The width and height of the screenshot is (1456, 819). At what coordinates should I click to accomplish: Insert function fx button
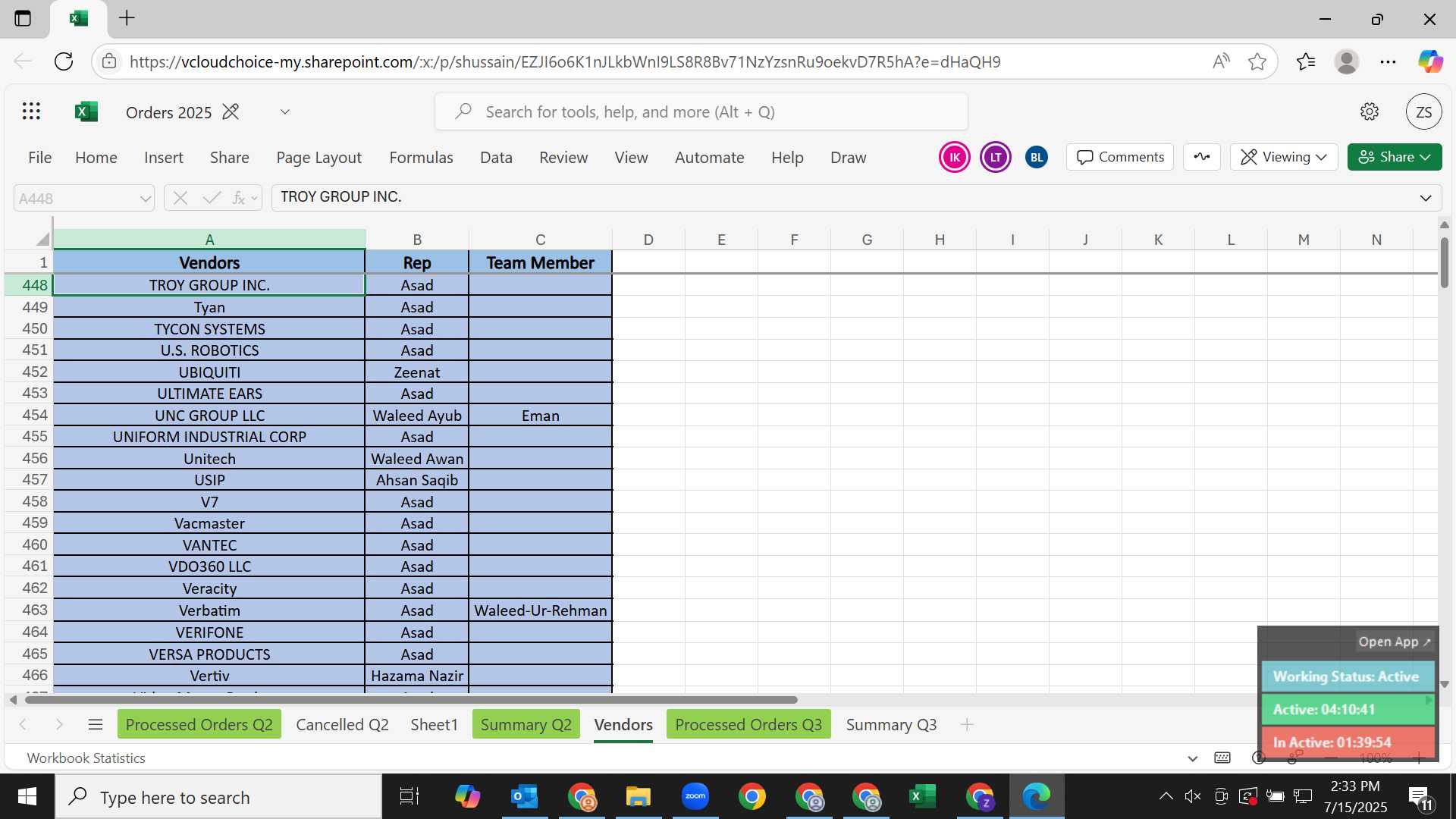238,198
